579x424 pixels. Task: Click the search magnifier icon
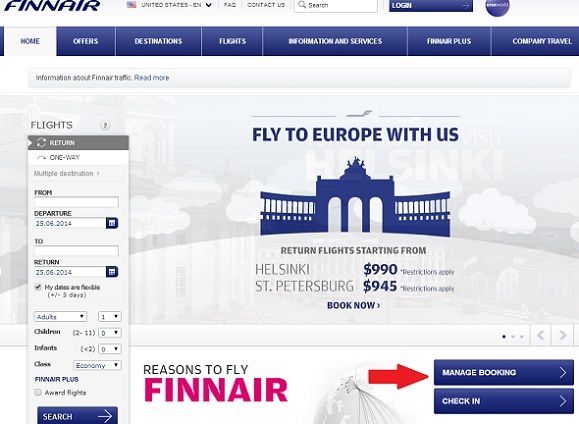coord(302,5)
